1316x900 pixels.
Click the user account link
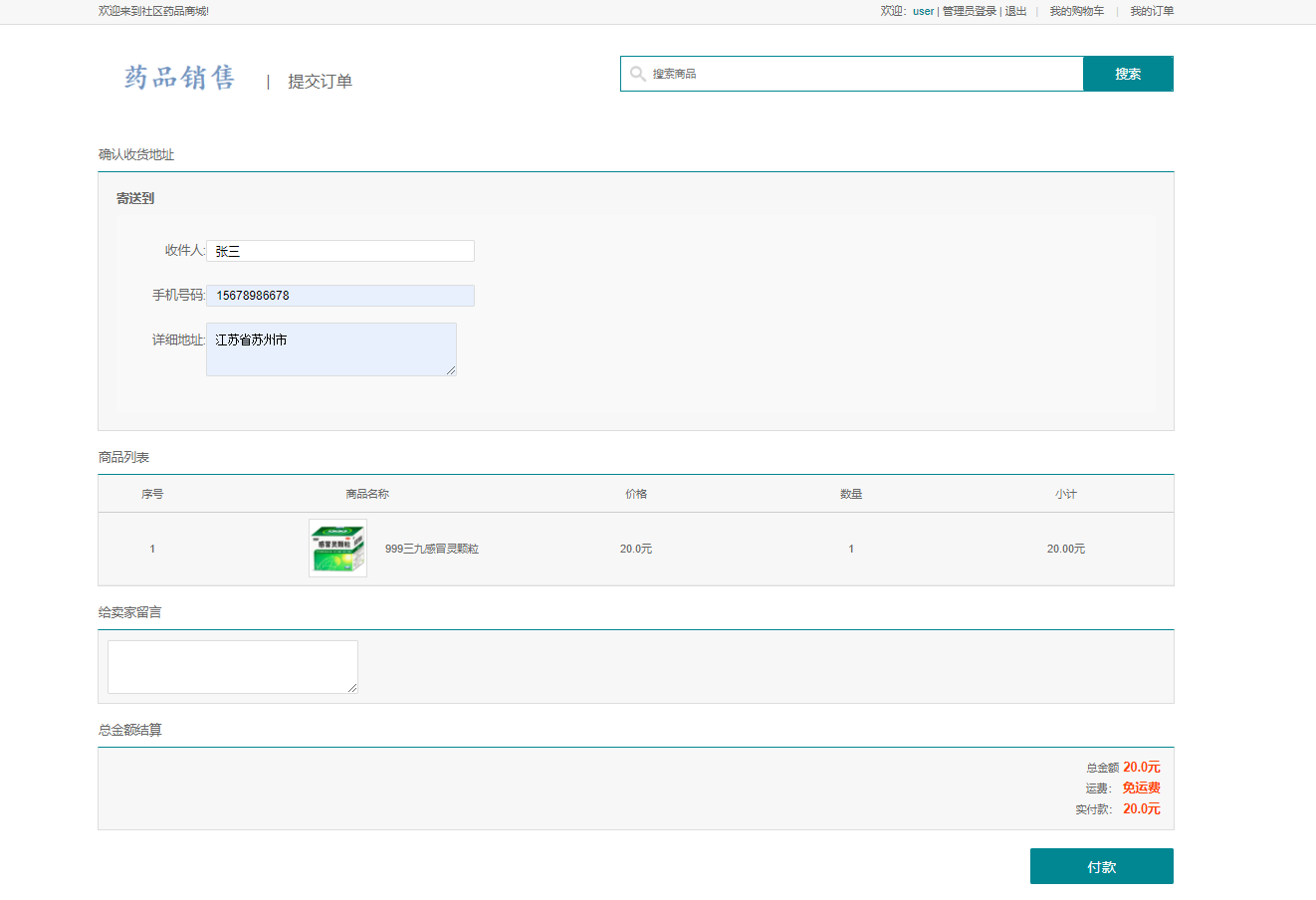pos(923,11)
